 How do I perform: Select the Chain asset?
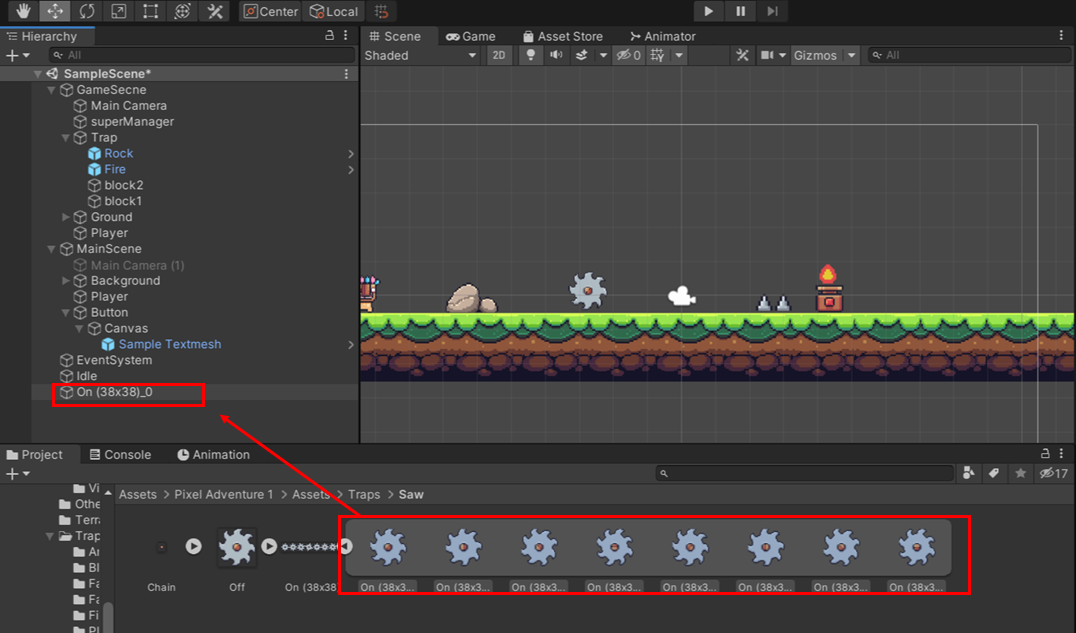[x=161, y=547]
